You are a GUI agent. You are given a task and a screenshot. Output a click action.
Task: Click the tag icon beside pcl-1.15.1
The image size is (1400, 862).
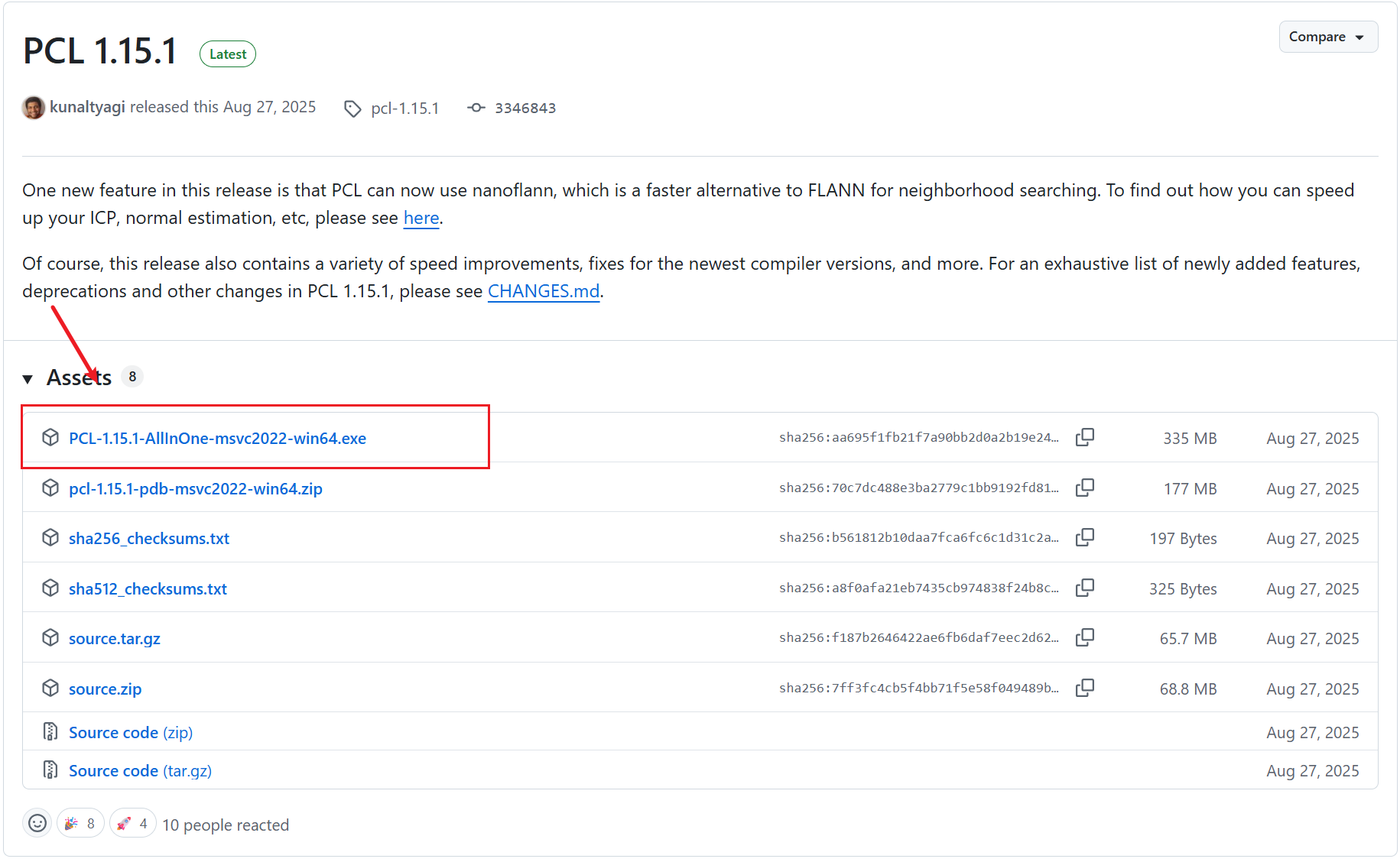(x=352, y=109)
